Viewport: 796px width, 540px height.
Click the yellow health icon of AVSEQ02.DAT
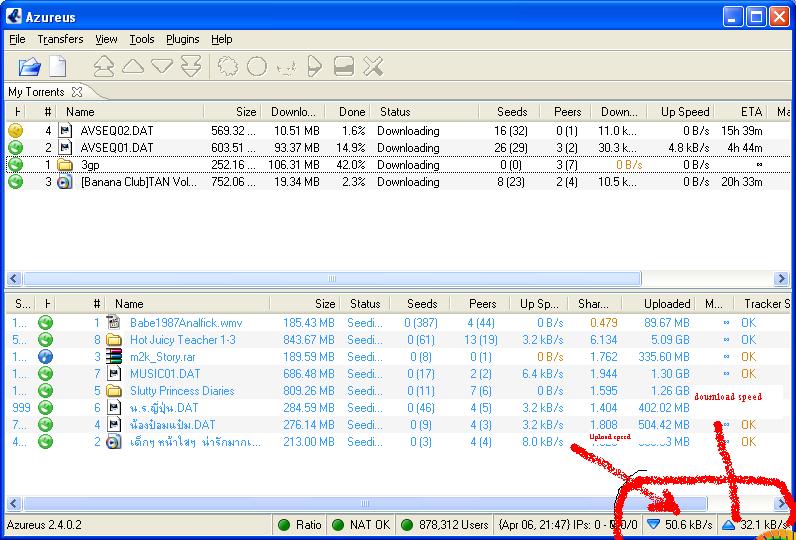[16, 130]
